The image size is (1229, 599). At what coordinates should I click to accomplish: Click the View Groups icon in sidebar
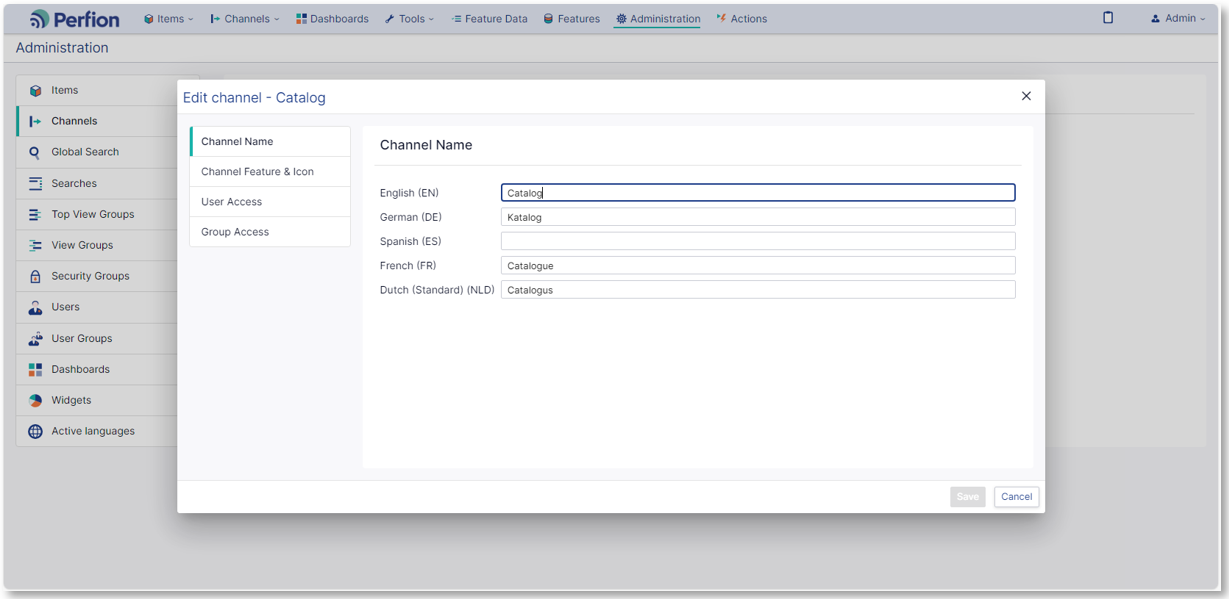click(x=36, y=245)
